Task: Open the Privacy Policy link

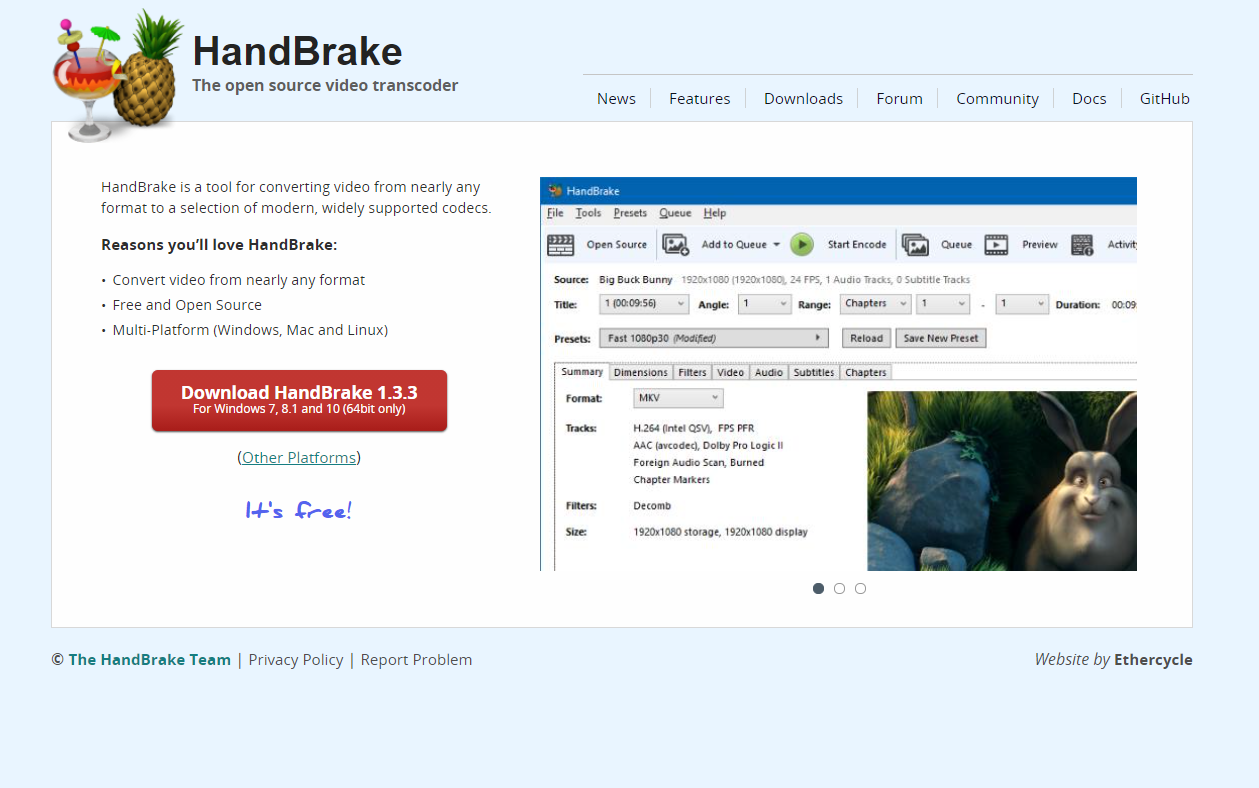Action: [296, 659]
